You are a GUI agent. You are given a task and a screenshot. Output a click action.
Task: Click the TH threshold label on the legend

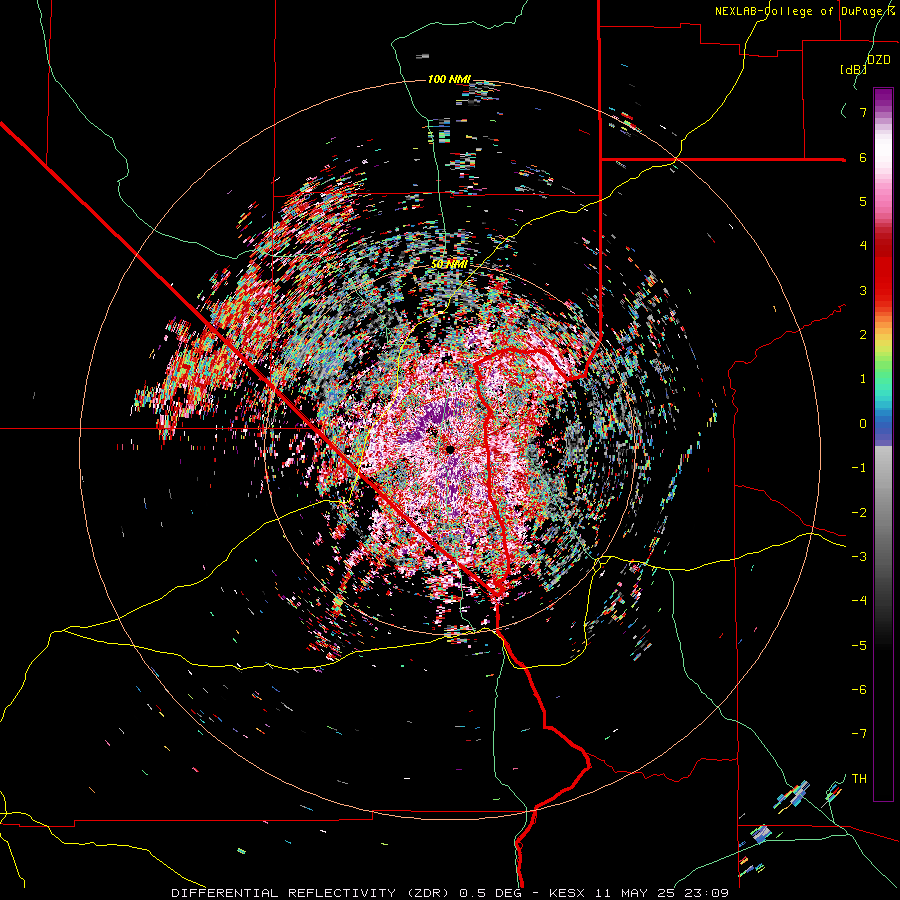click(859, 779)
